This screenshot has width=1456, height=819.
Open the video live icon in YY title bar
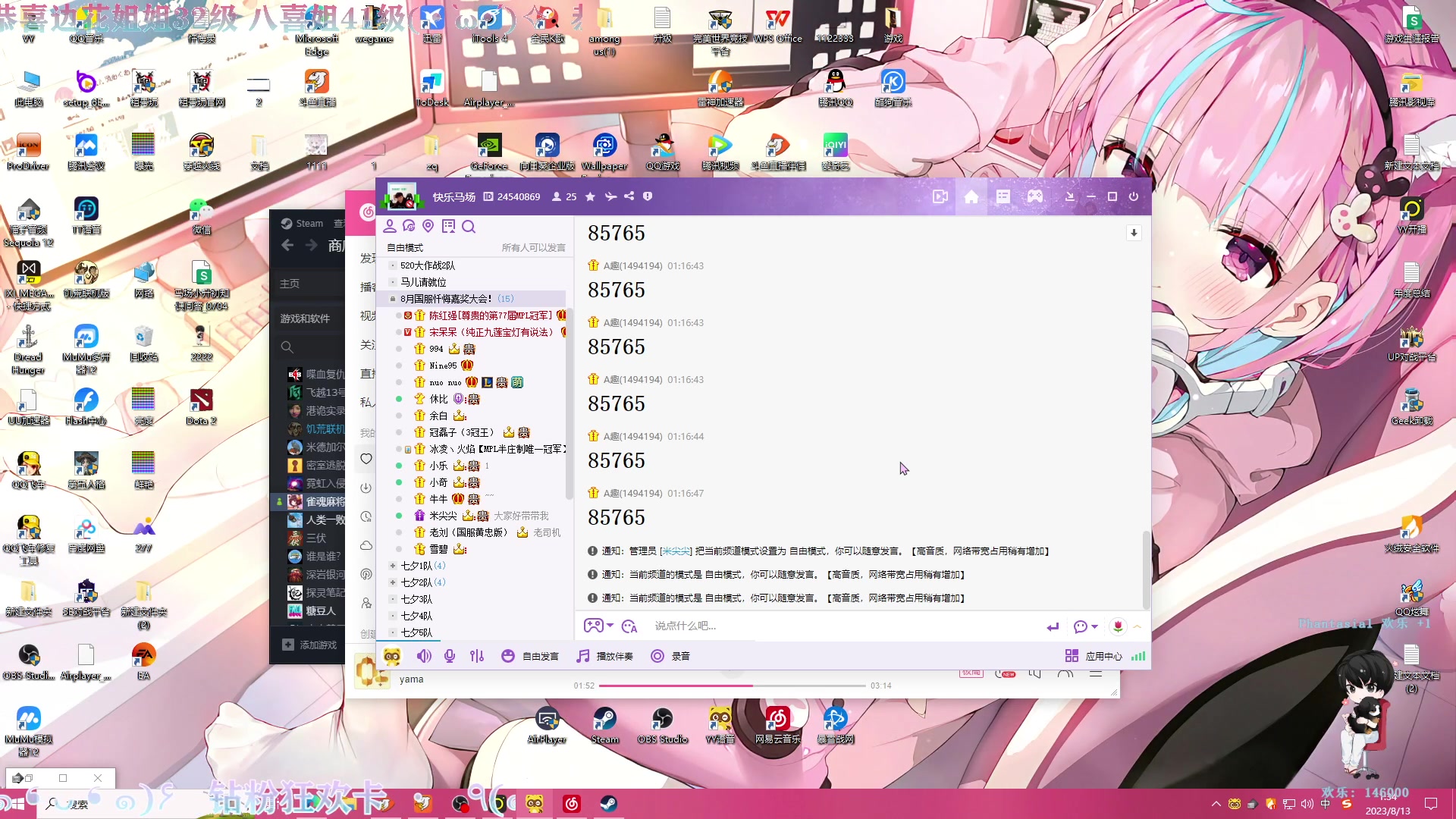tap(940, 196)
